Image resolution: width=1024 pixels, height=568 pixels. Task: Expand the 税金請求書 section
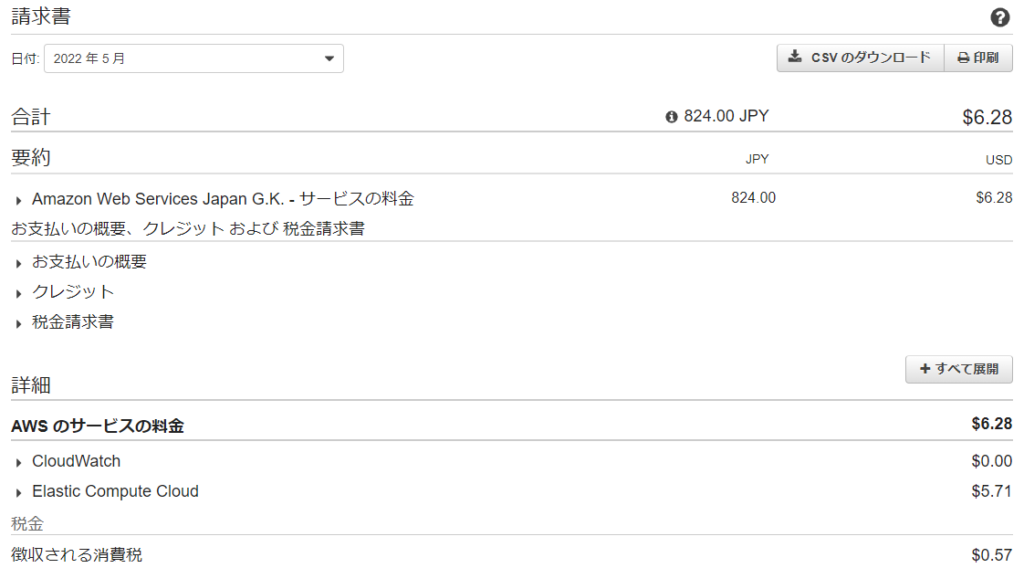19,323
